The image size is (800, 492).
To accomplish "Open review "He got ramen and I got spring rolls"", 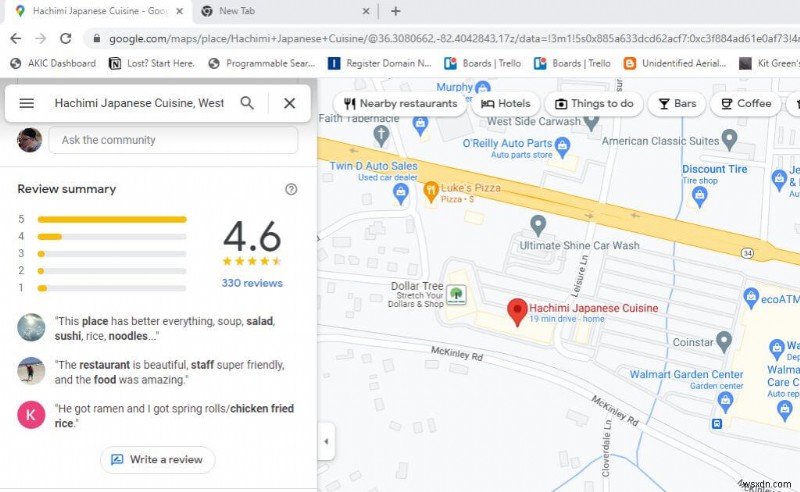I will coord(174,415).
